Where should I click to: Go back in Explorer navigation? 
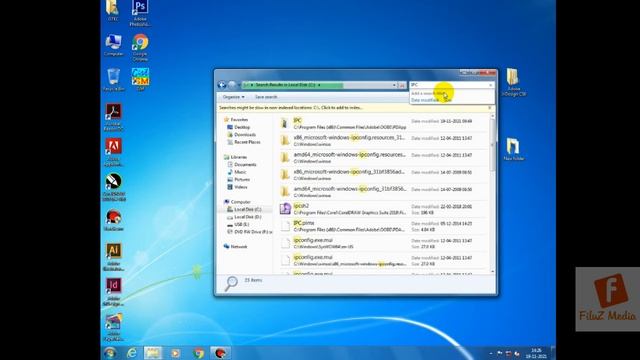[222, 85]
